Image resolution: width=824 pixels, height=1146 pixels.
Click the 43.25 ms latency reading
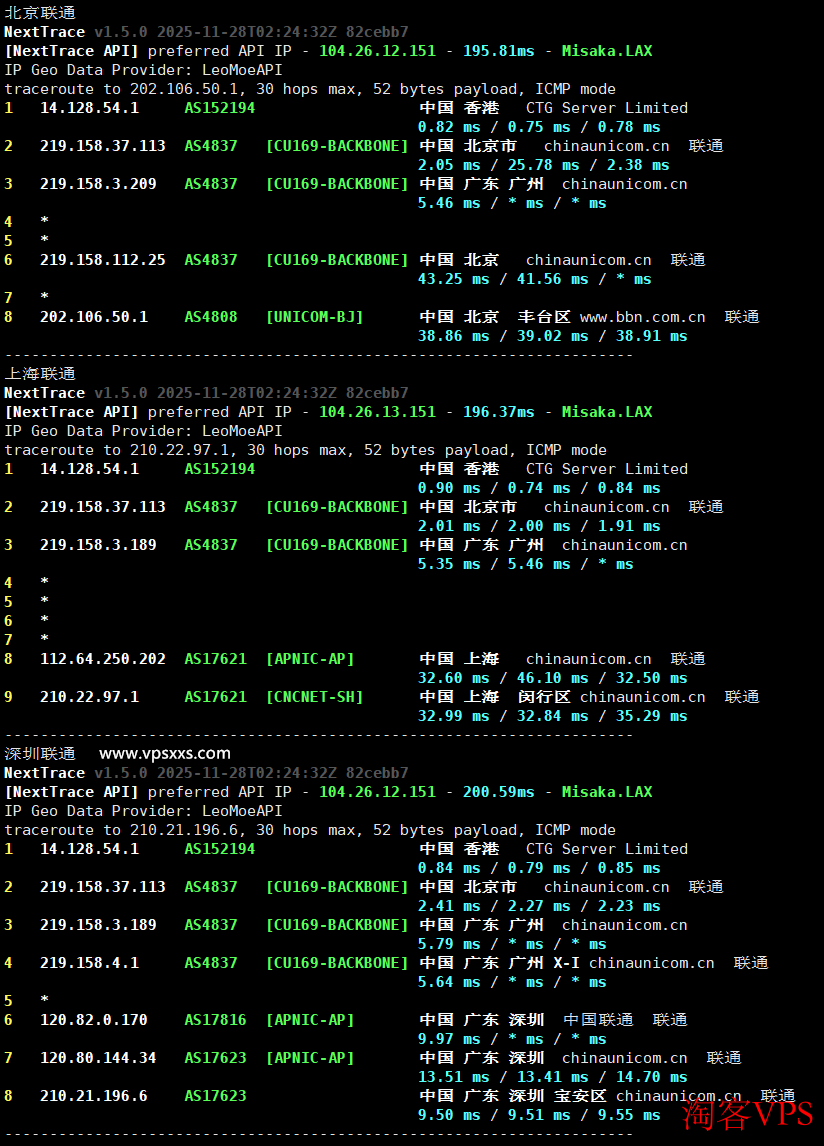click(449, 279)
